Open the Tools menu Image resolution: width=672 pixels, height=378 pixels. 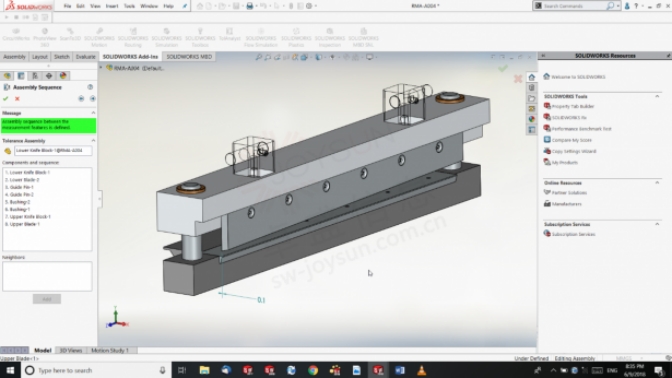click(129, 6)
